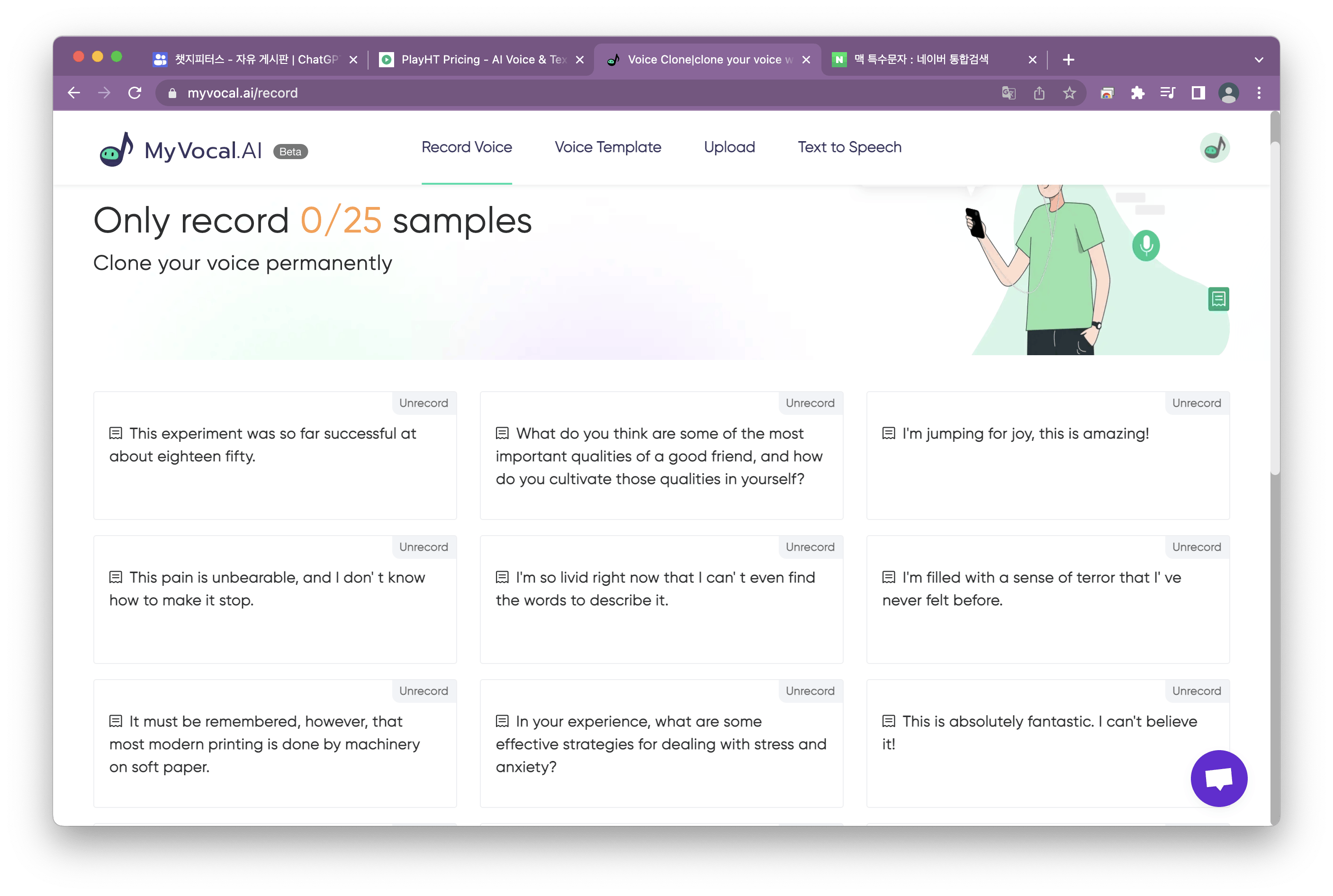Screen dimensions: 1333x896
Task: Click the page vertical scrollbar
Action: click(x=1275, y=309)
